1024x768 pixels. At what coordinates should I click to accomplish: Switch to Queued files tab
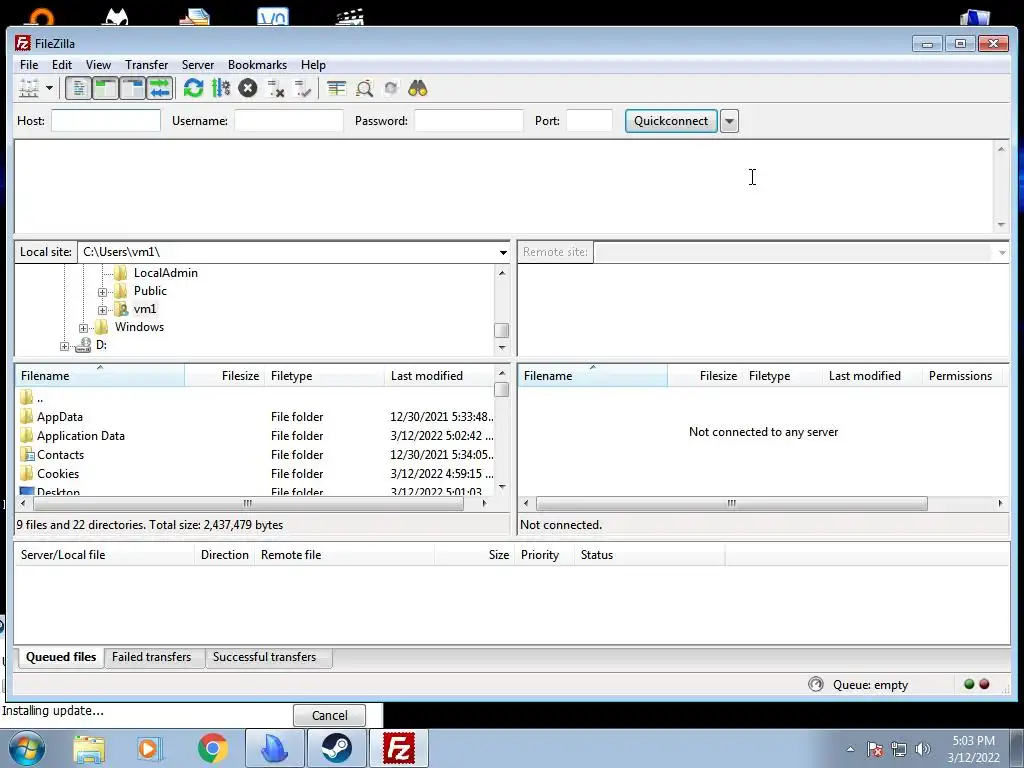[61, 657]
